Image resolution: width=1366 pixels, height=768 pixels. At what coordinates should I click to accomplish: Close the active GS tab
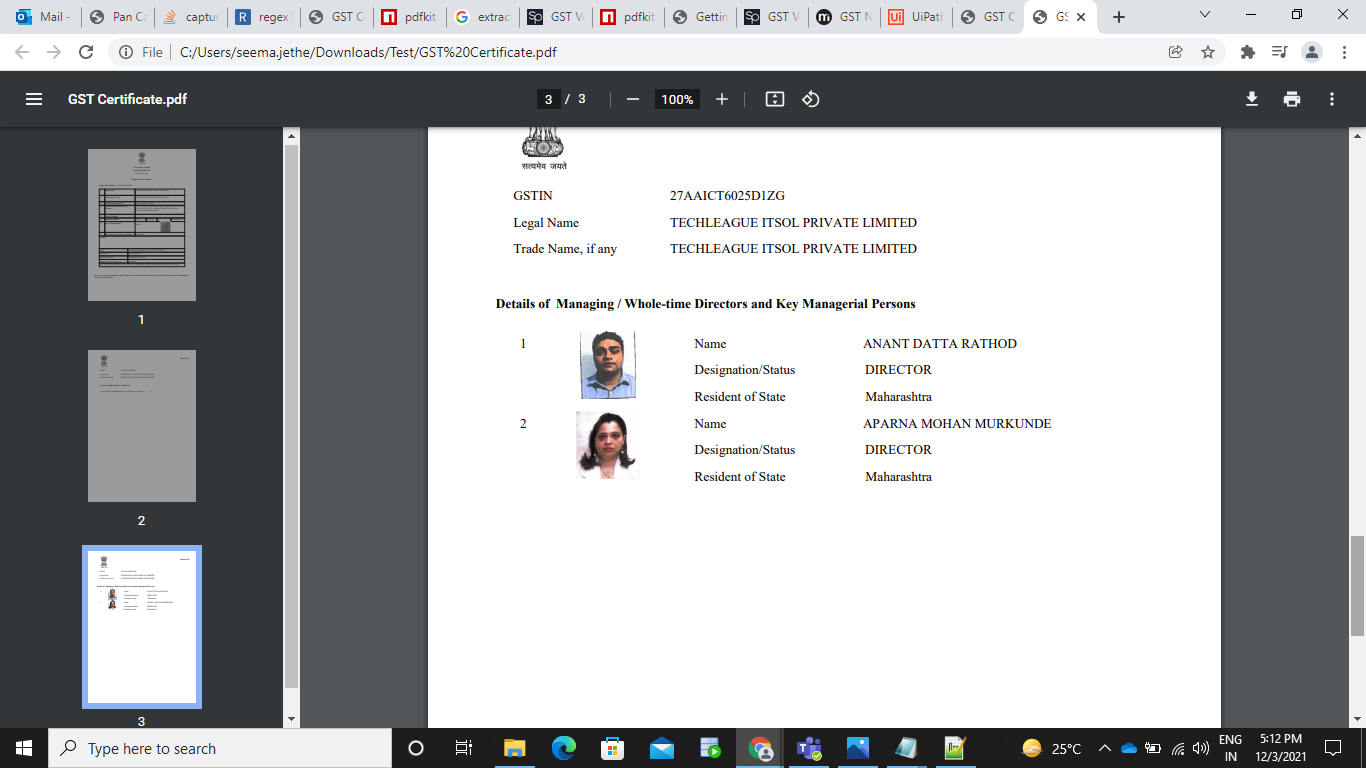click(x=1081, y=17)
